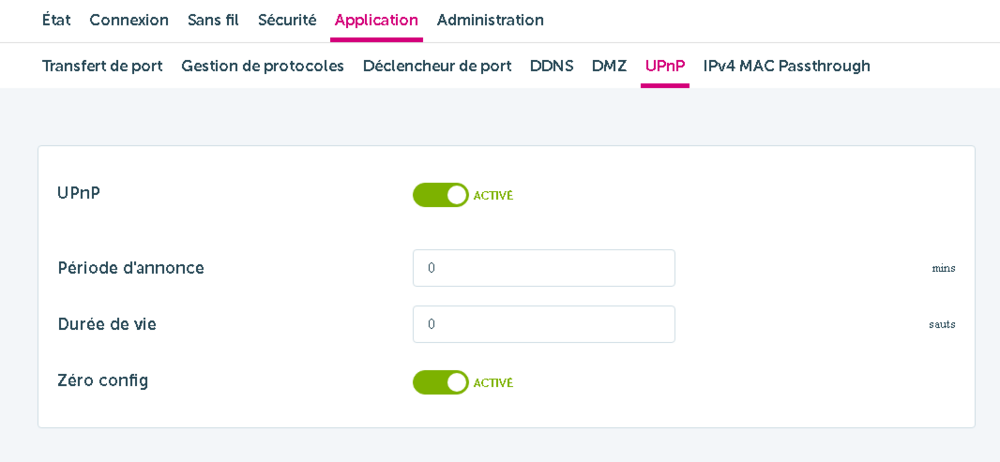The image size is (1000, 462).
Task: Select the Application tab
Action: pos(376,20)
